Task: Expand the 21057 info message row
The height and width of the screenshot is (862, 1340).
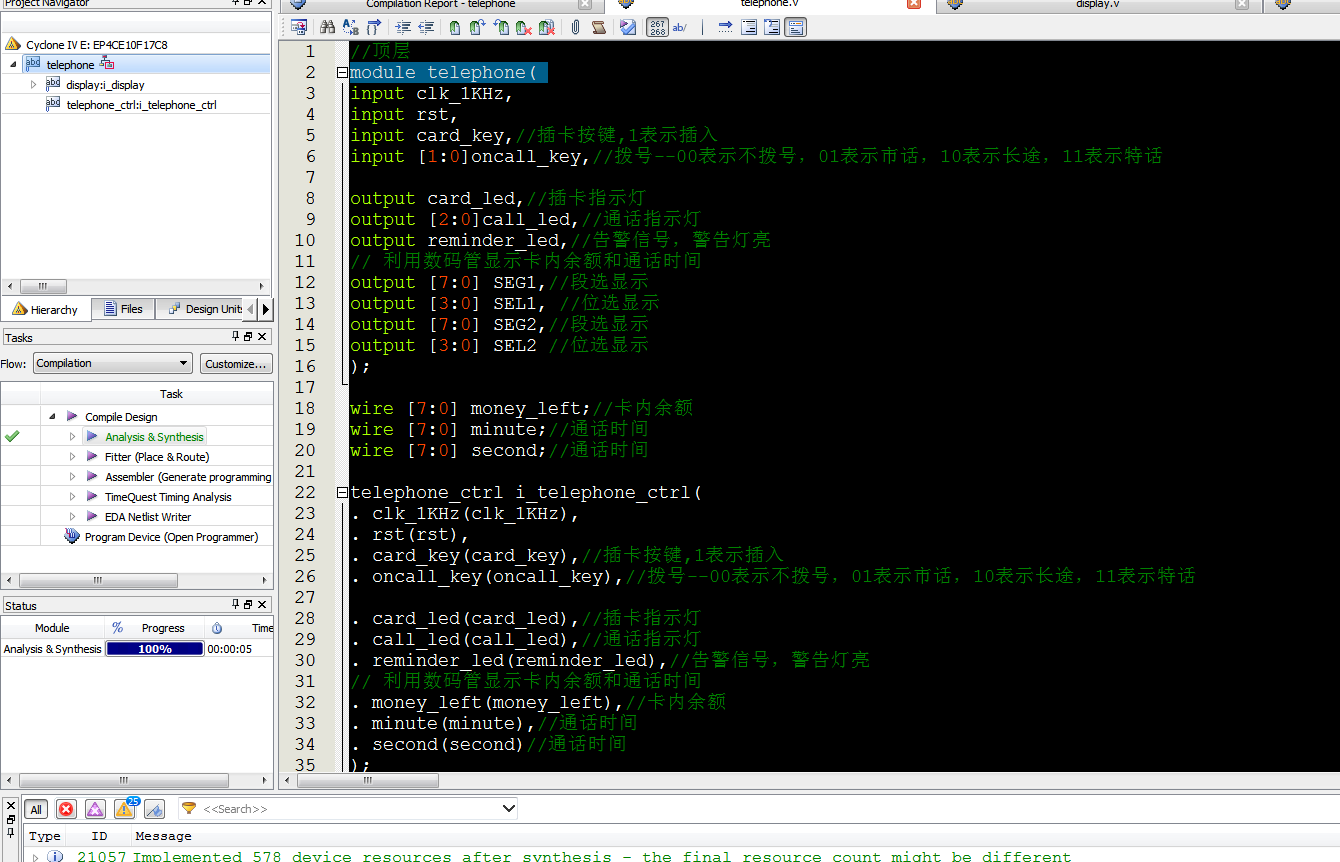Action: 36,857
